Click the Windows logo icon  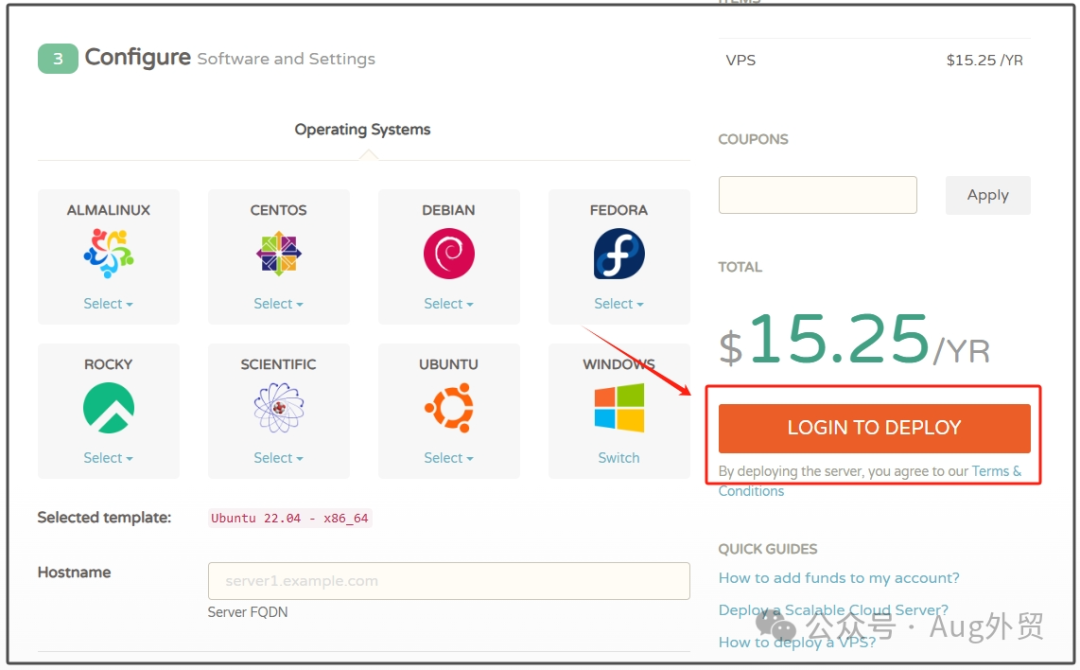(619, 408)
